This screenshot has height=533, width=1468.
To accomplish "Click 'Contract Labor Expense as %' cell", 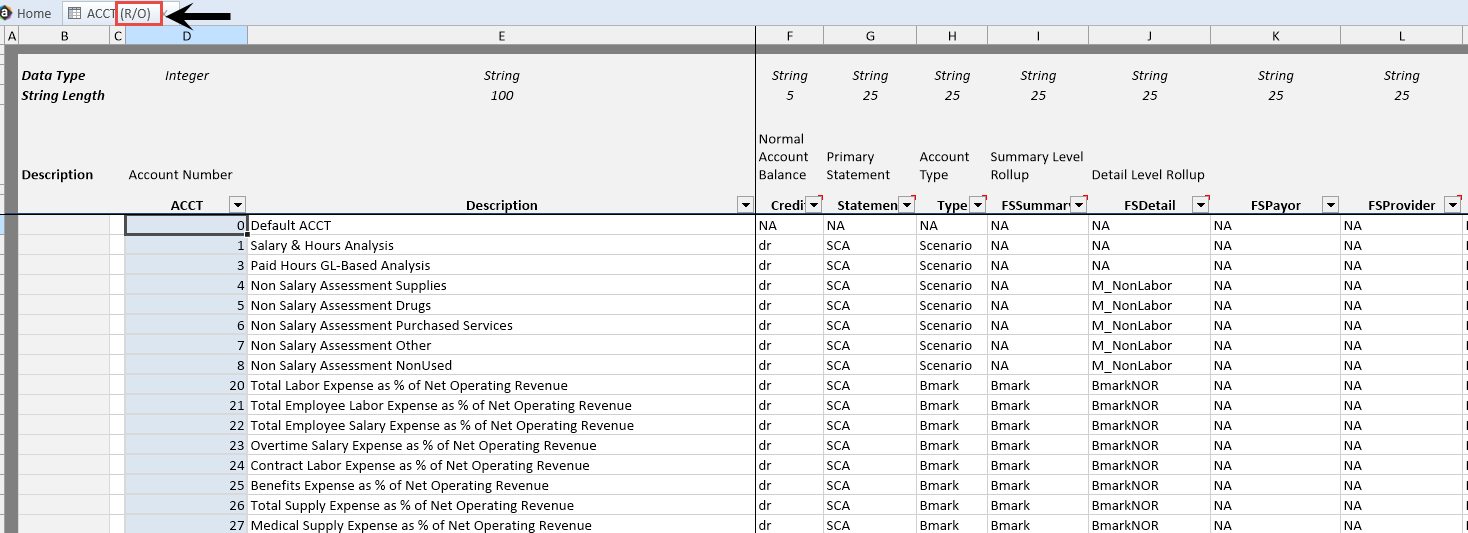I will (501, 465).
